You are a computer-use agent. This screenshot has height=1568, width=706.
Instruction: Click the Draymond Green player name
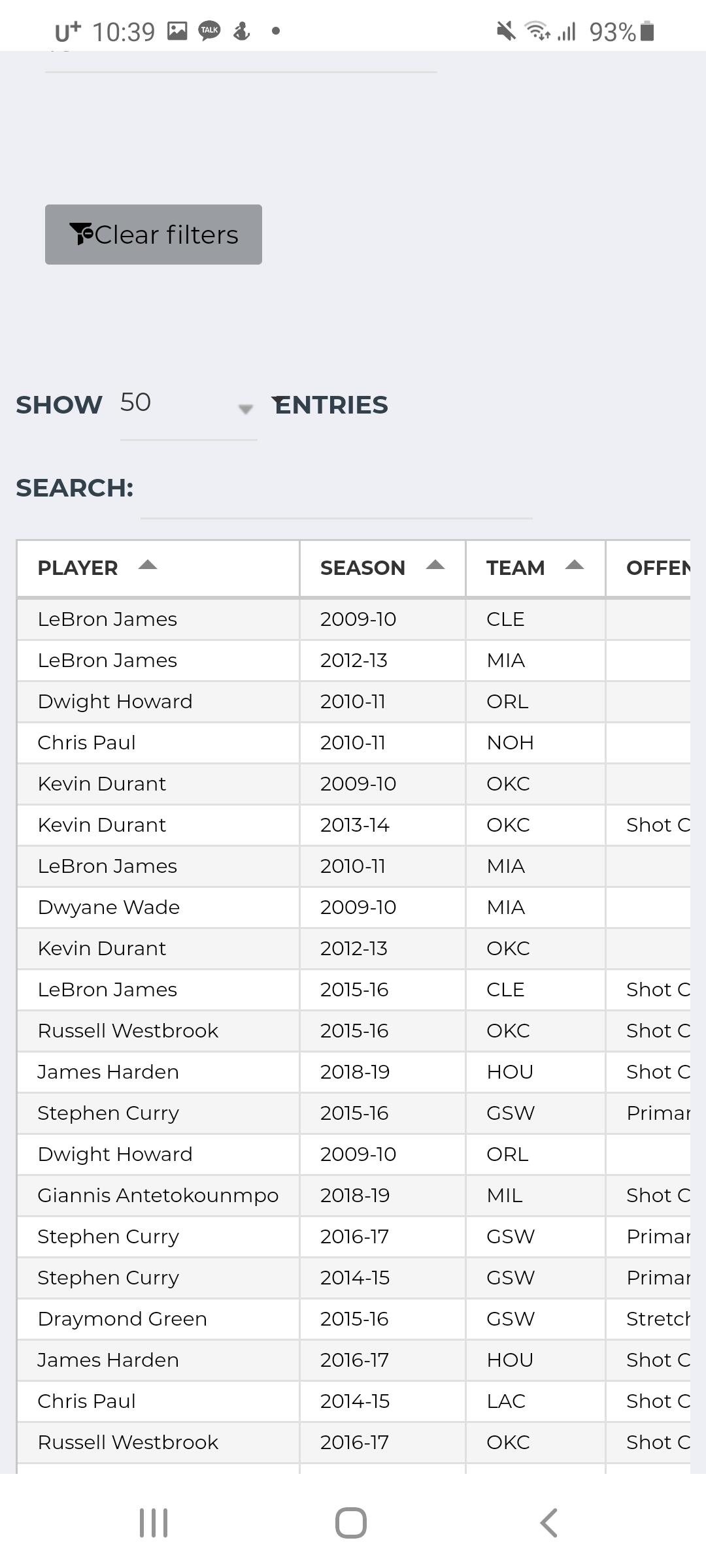(122, 1318)
